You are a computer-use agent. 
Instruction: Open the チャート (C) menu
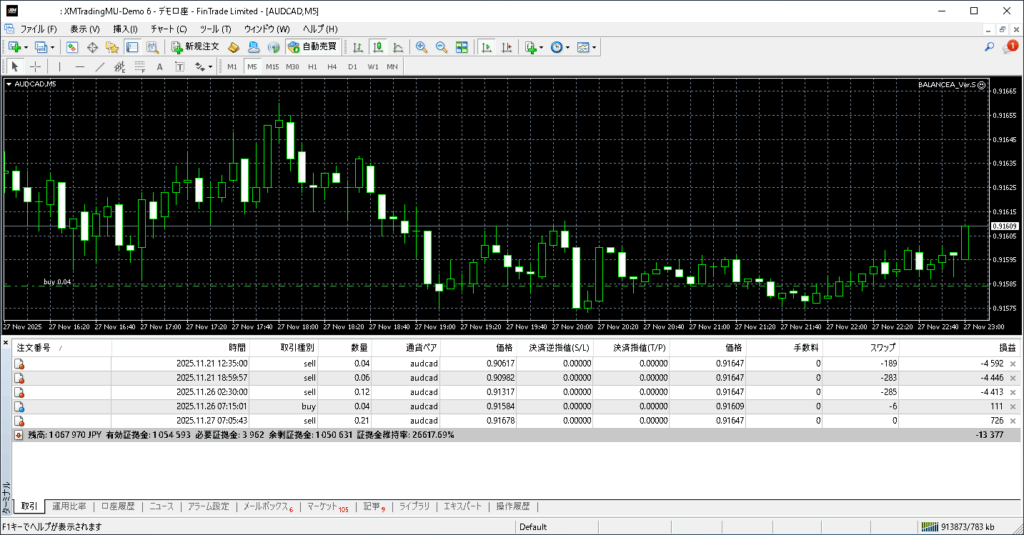pyautogui.click(x=168, y=28)
